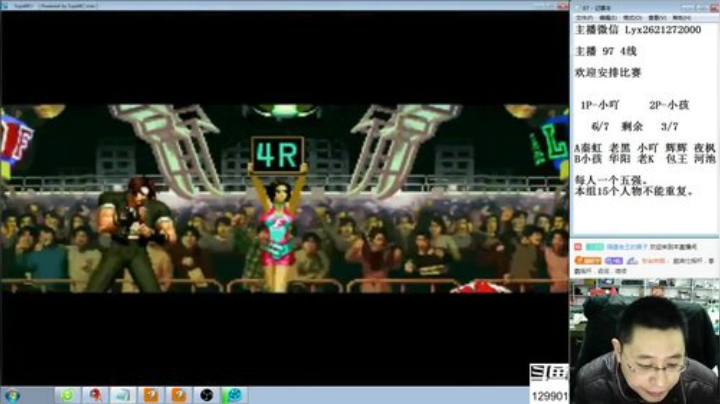Open the pale notepad-like taskbar icon
The image size is (720, 404).
pos(123,395)
